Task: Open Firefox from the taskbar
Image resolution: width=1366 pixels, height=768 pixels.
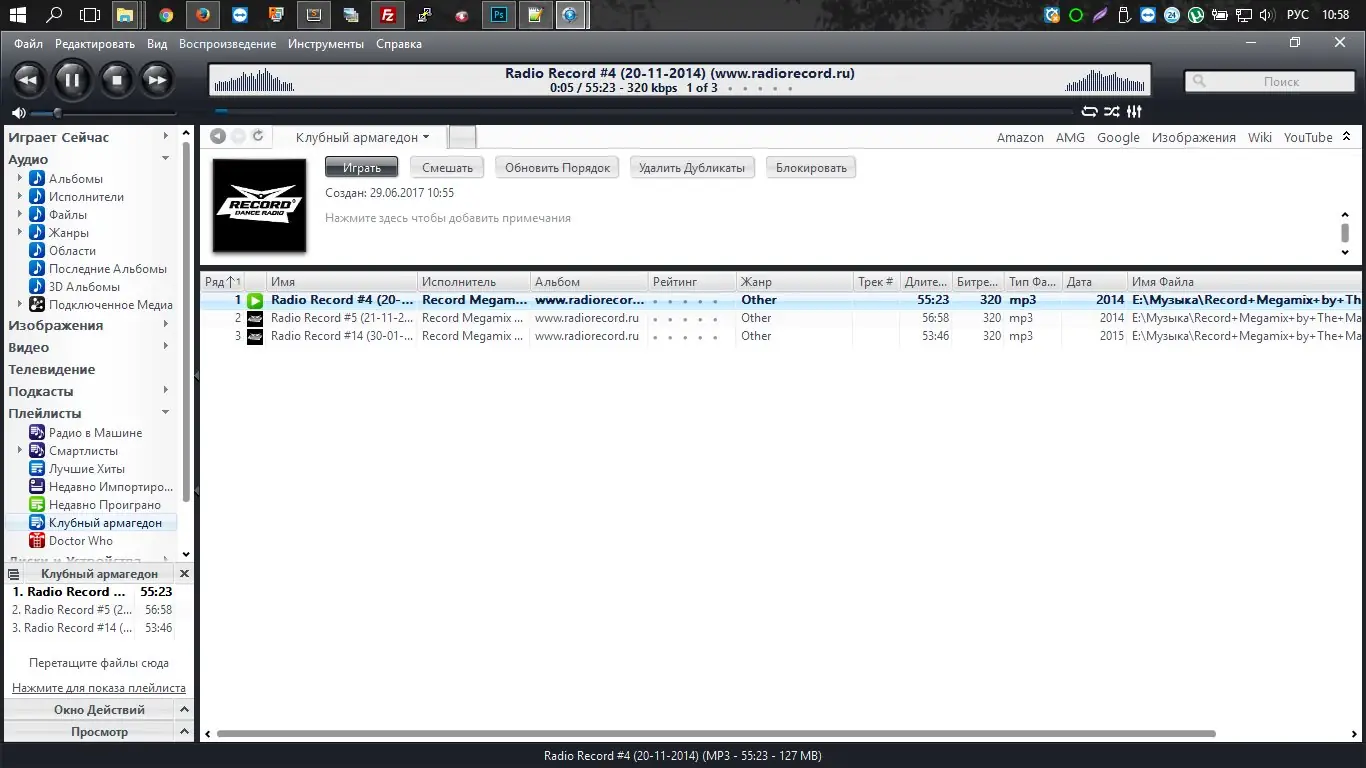Action: coord(203,15)
